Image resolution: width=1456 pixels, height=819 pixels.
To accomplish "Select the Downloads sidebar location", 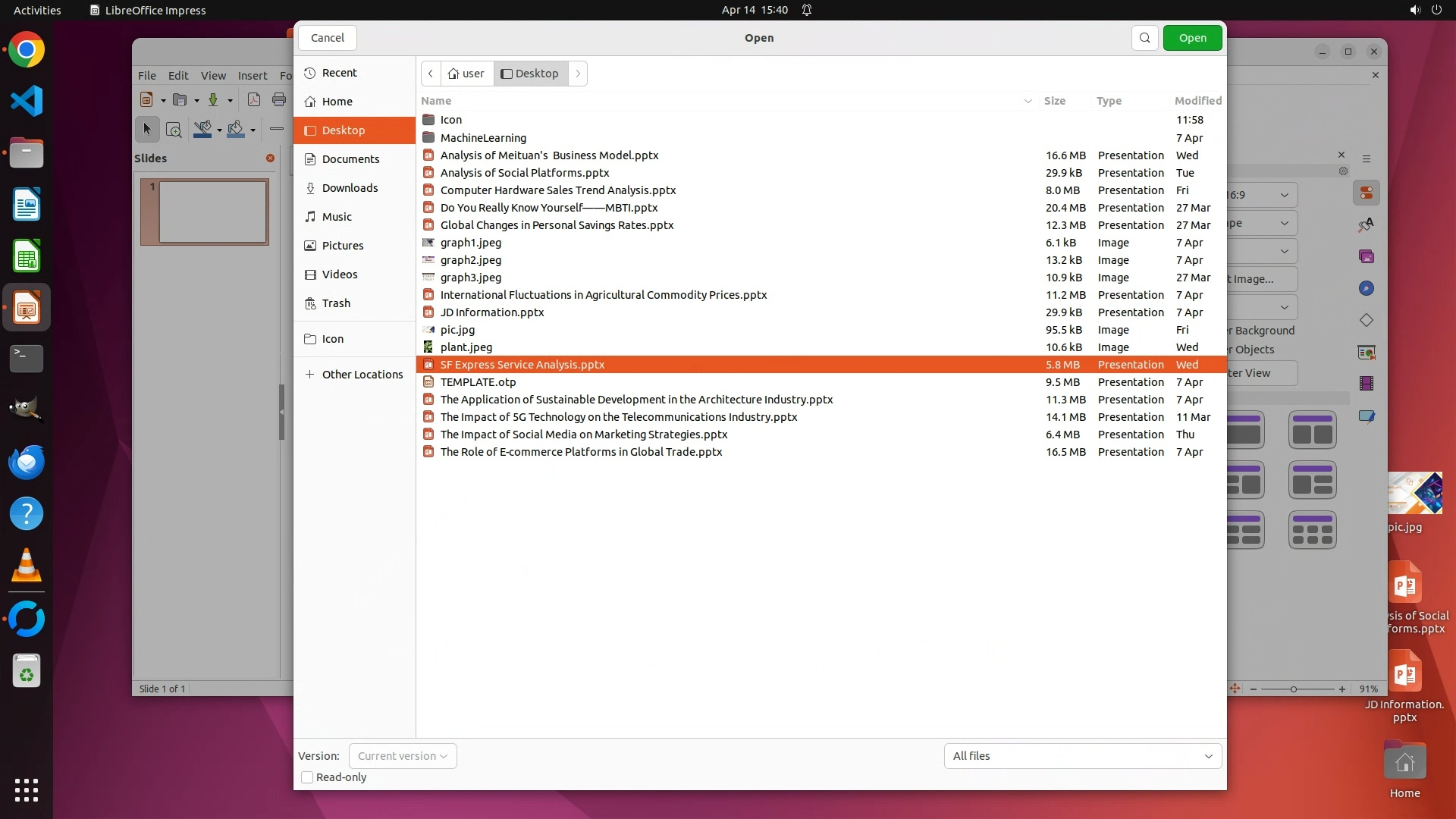I will coord(349,188).
